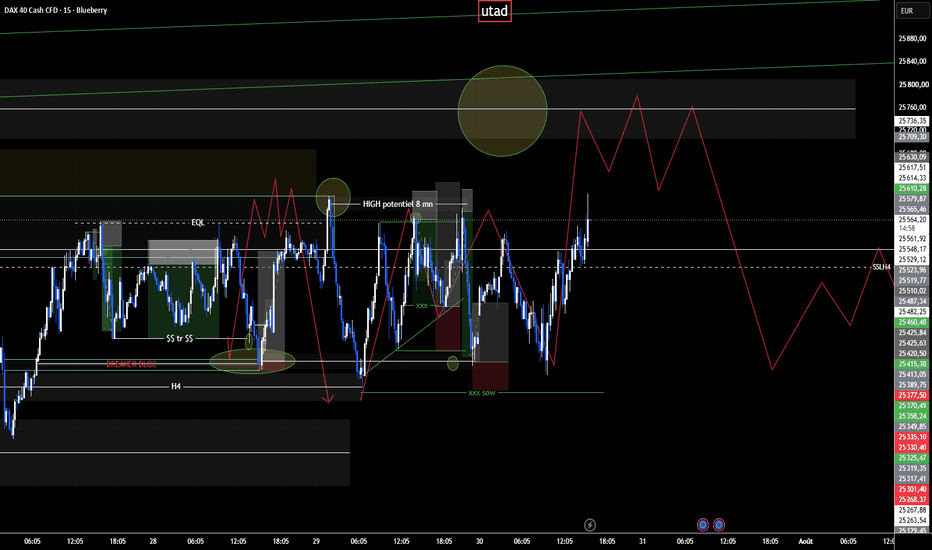Click the 25 880,00 price scale value

click(x=912, y=39)
